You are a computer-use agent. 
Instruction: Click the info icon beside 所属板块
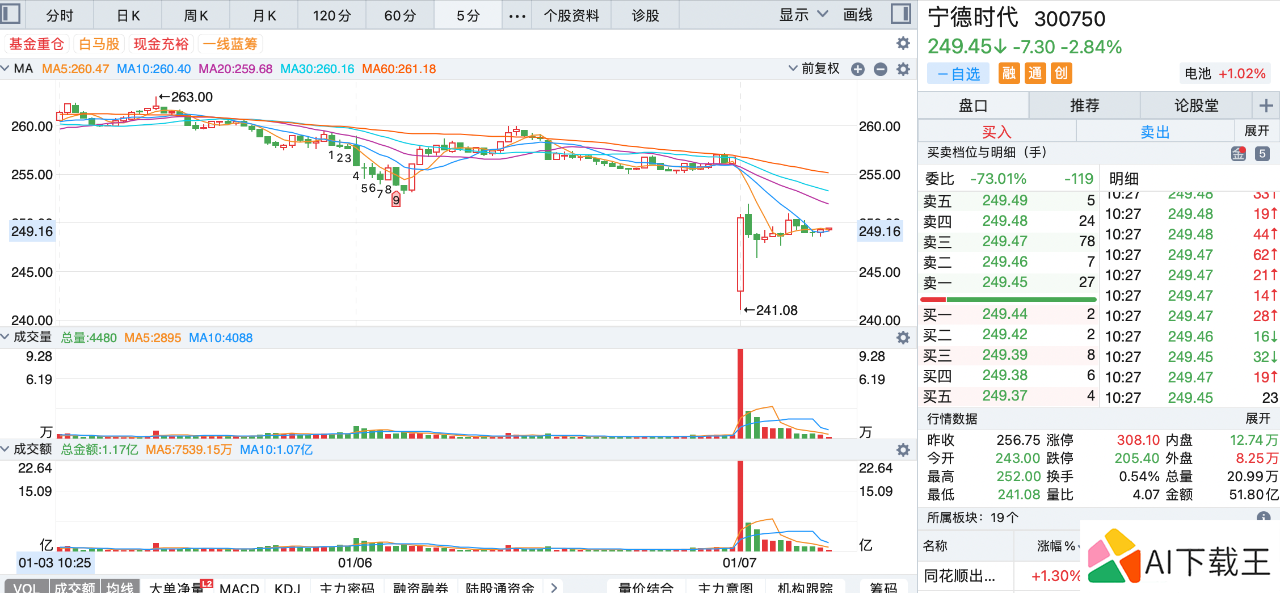[1264, 517]
